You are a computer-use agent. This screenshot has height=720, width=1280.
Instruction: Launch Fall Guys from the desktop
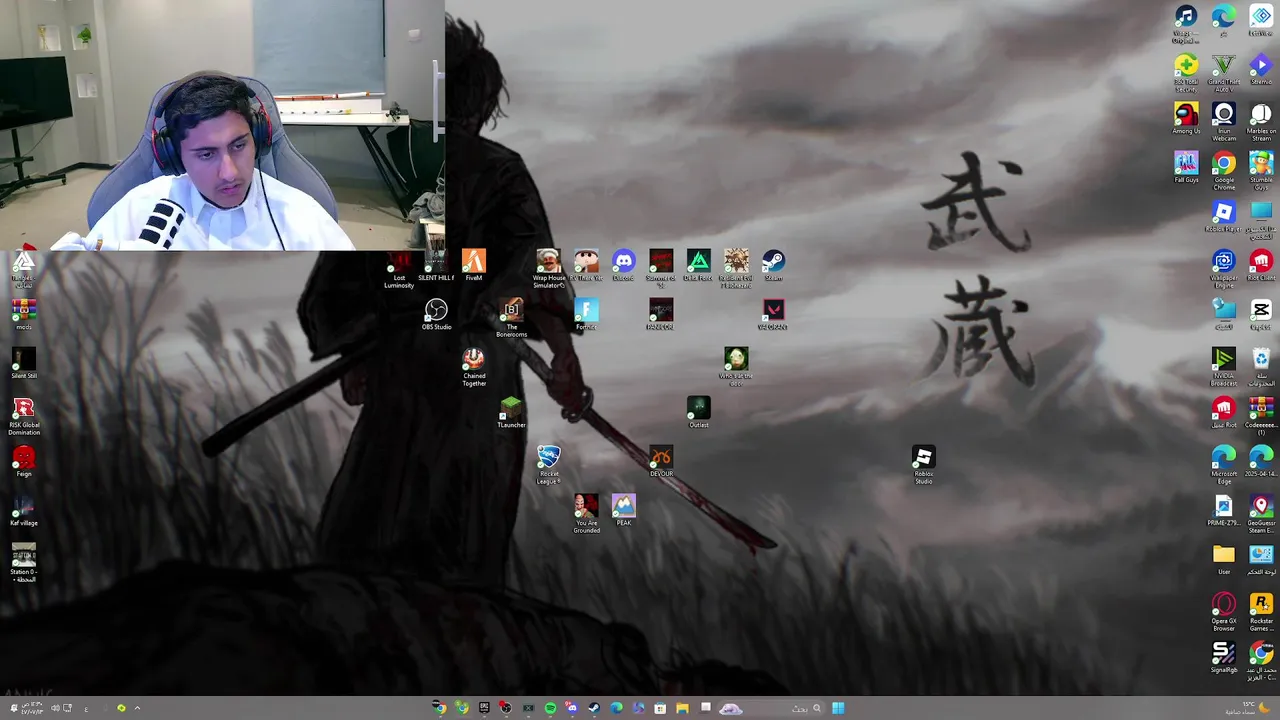1186,167
